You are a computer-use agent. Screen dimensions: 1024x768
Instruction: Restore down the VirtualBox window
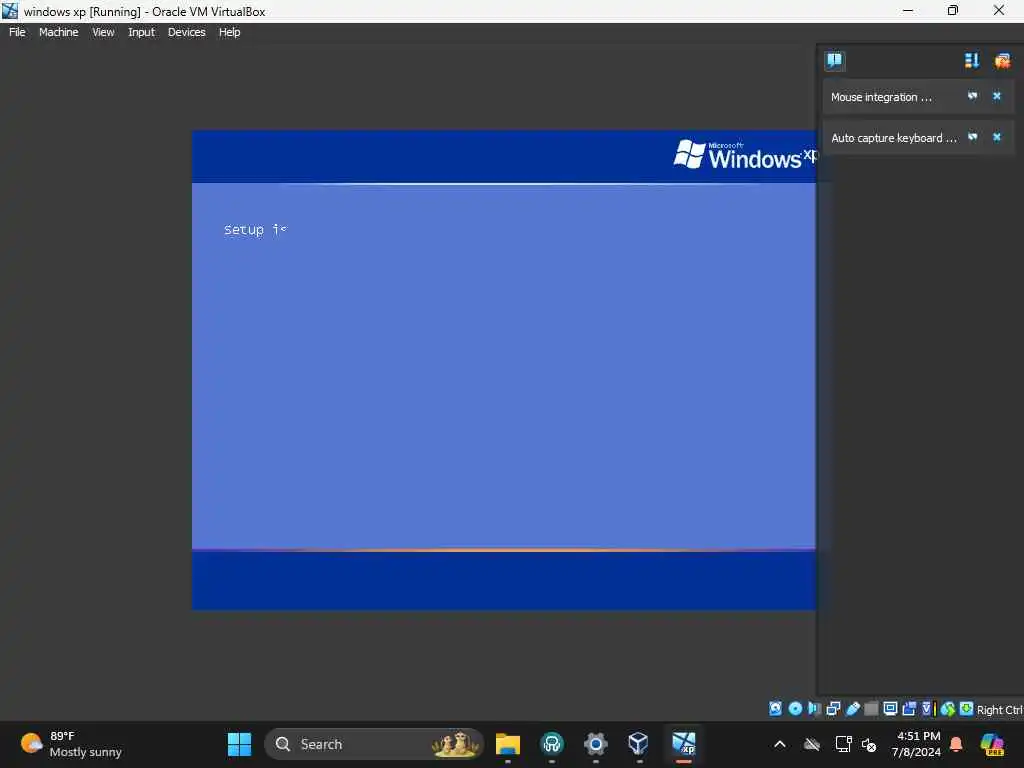click(953, 10)
